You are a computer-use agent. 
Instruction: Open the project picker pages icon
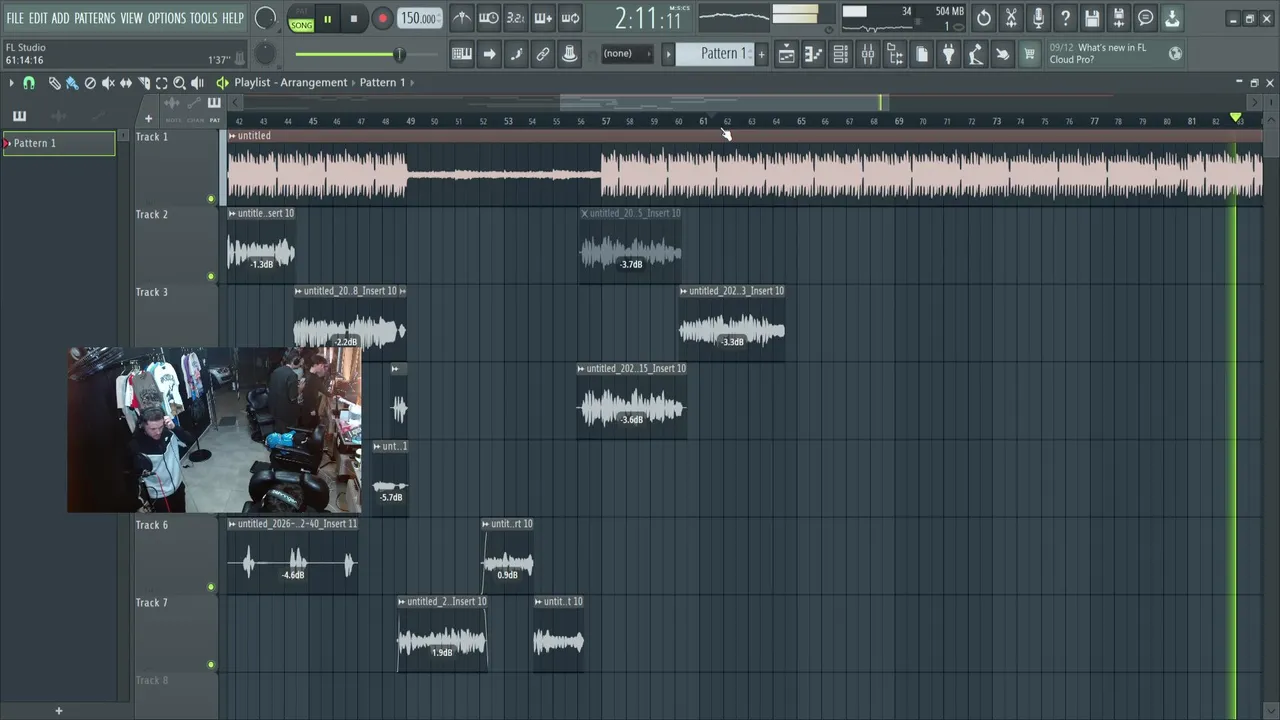tap(922, 55)
